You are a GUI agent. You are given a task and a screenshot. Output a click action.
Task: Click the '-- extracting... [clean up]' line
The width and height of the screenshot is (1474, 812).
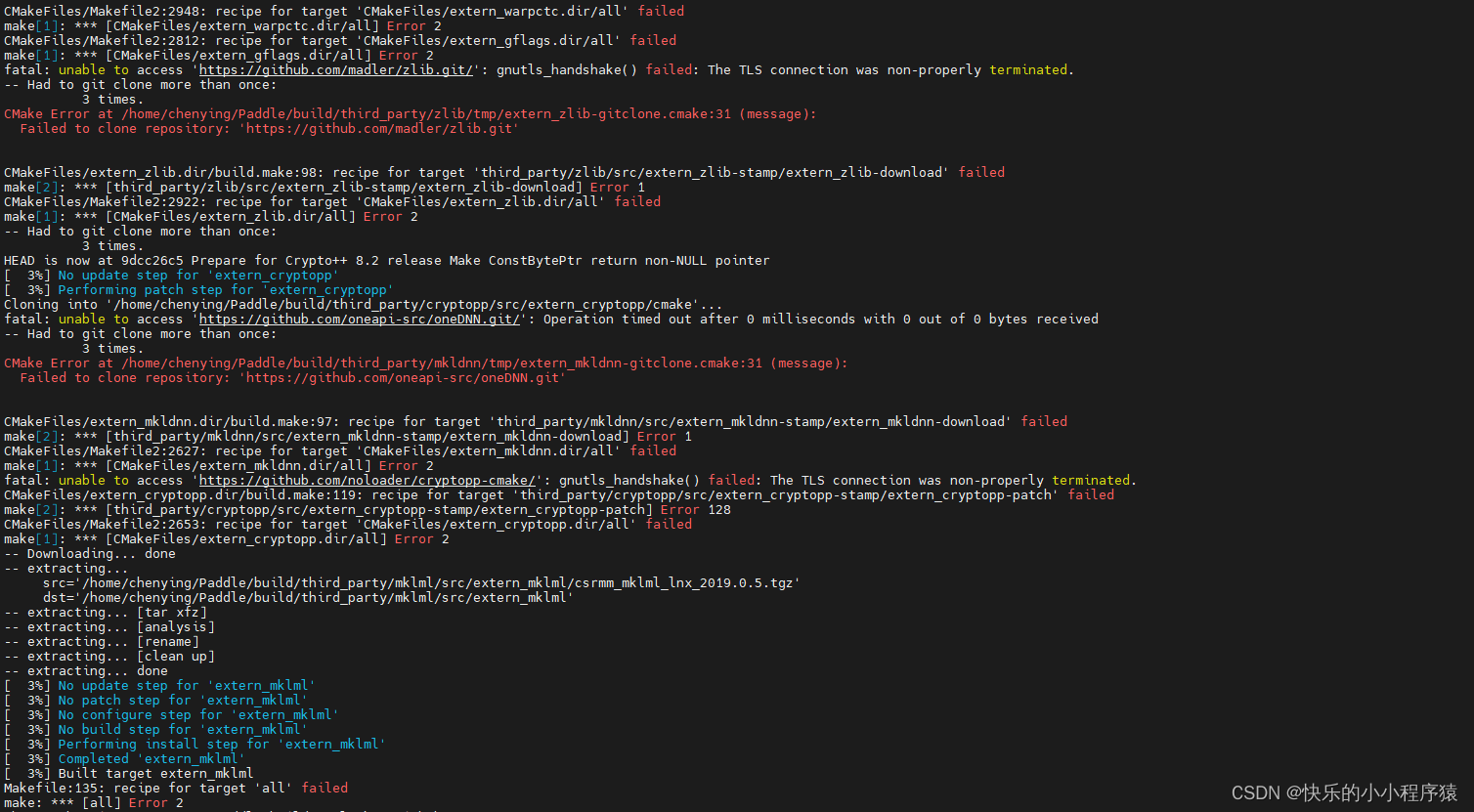[109, 657]
